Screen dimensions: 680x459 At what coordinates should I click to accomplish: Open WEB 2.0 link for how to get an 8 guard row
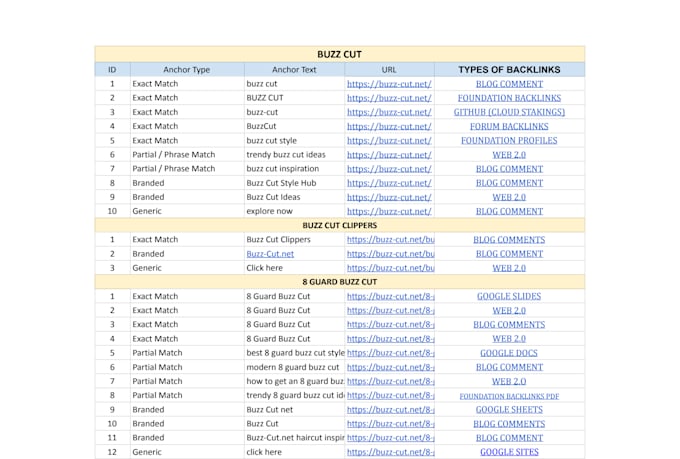coord(509,381)
